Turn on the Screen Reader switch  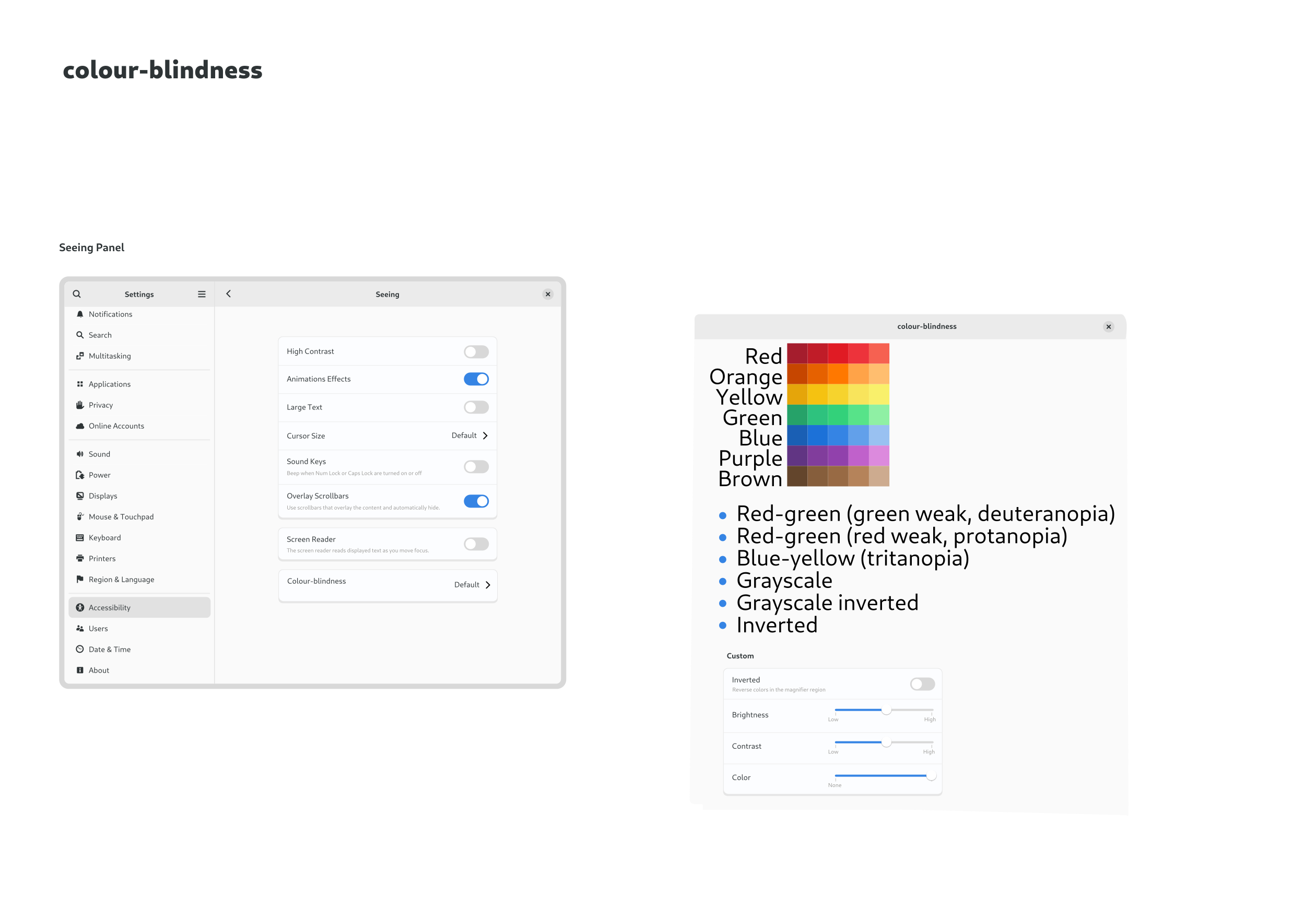[x=476, y=543]
